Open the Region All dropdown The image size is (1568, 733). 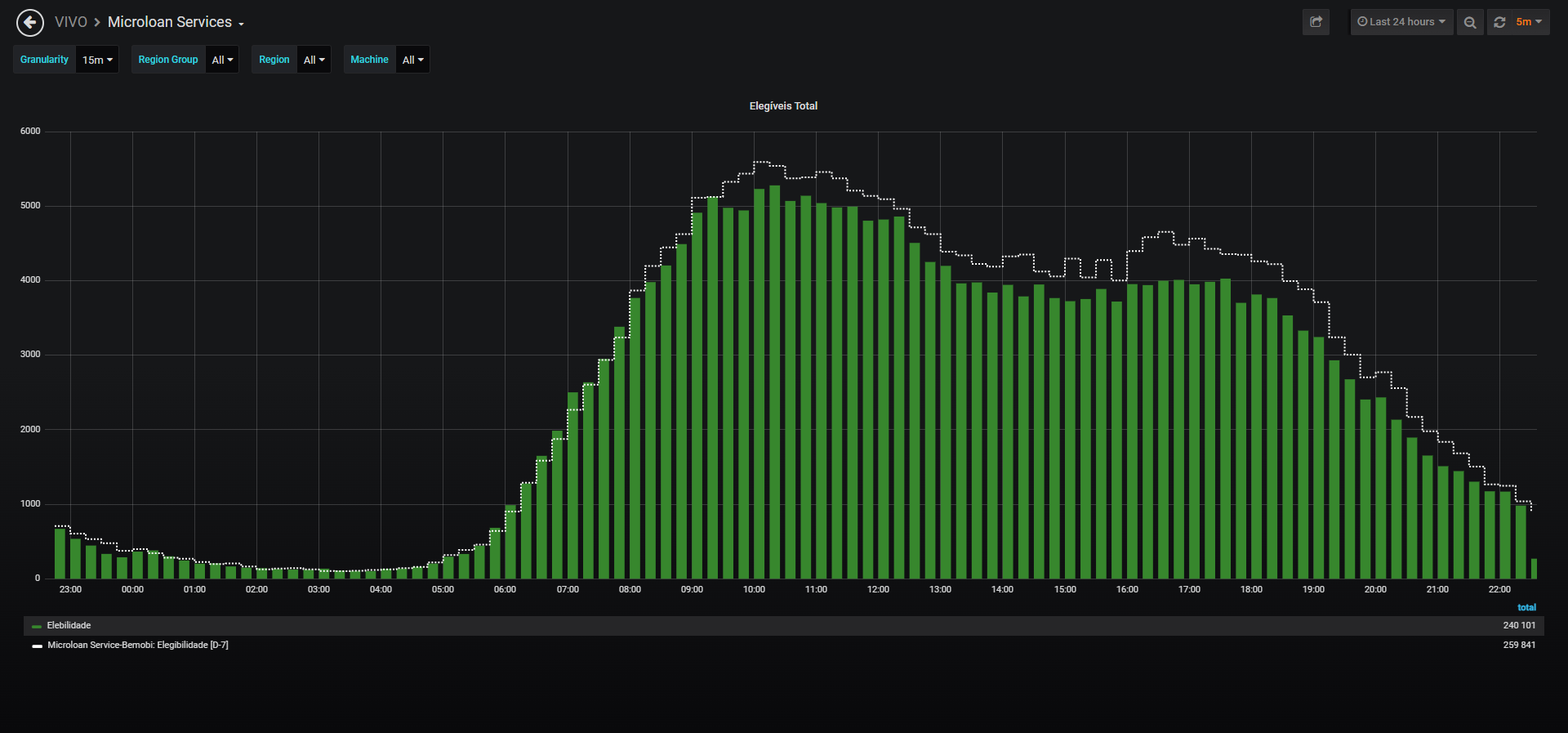click(x=314, y=60)
